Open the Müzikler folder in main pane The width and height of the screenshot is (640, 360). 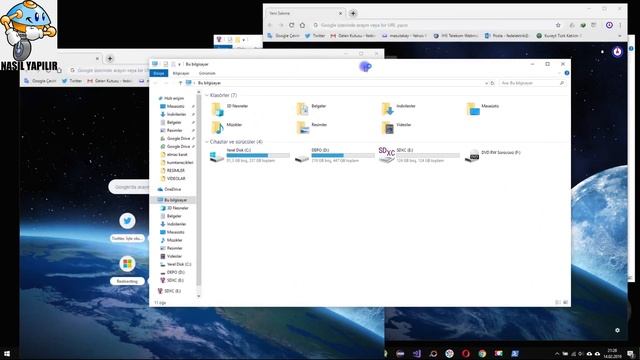pos(227,127)
